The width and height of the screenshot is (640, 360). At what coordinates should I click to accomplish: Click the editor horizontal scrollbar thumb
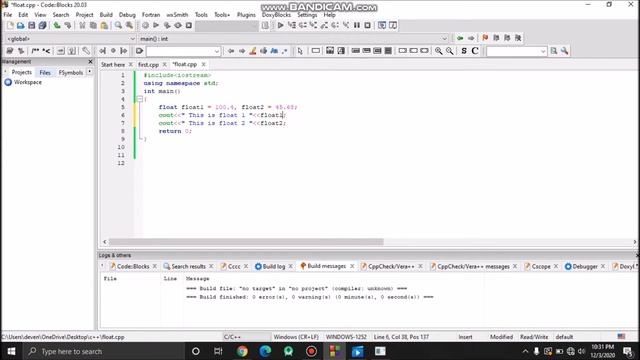coord(246,242)
